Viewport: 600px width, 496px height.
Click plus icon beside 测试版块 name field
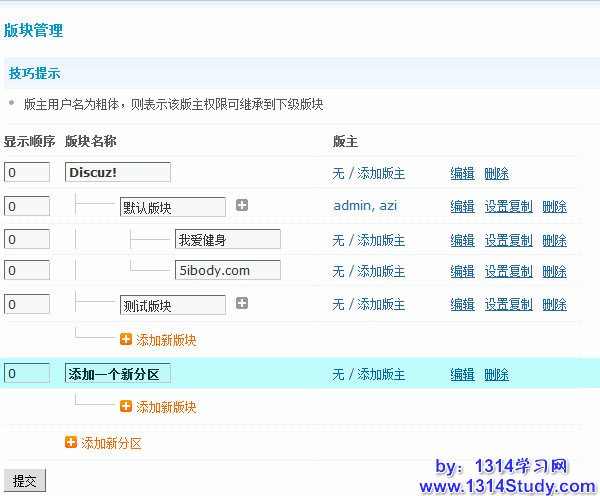[242, 304]
